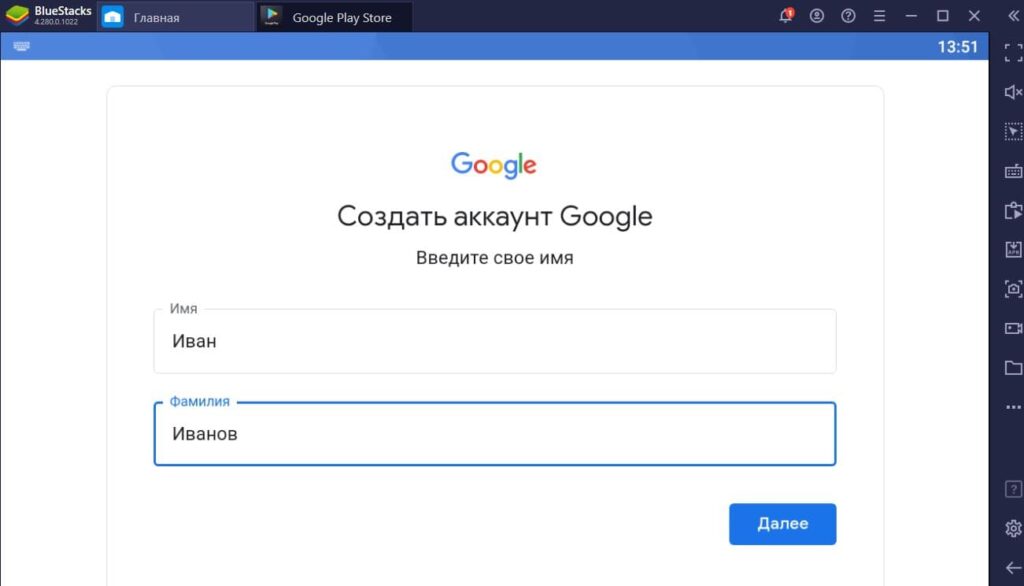
Task: Open BlueStacks settings gear
Action: (x=1012, y=528)
